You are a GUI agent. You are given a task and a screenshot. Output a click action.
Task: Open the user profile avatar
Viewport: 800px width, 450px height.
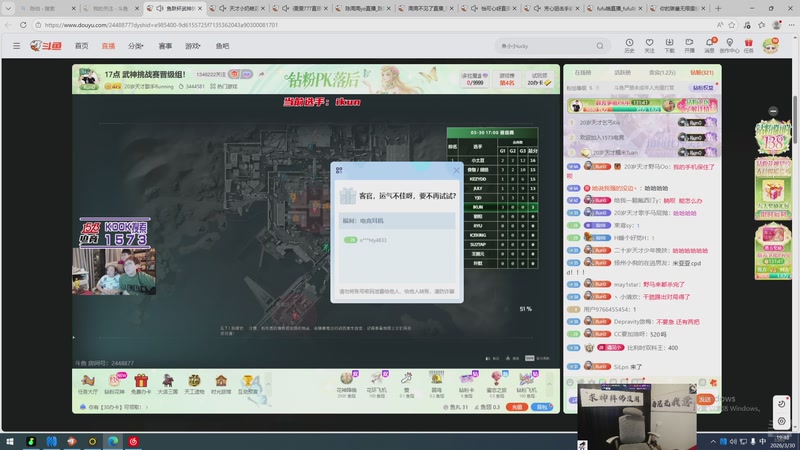[770, 46]
